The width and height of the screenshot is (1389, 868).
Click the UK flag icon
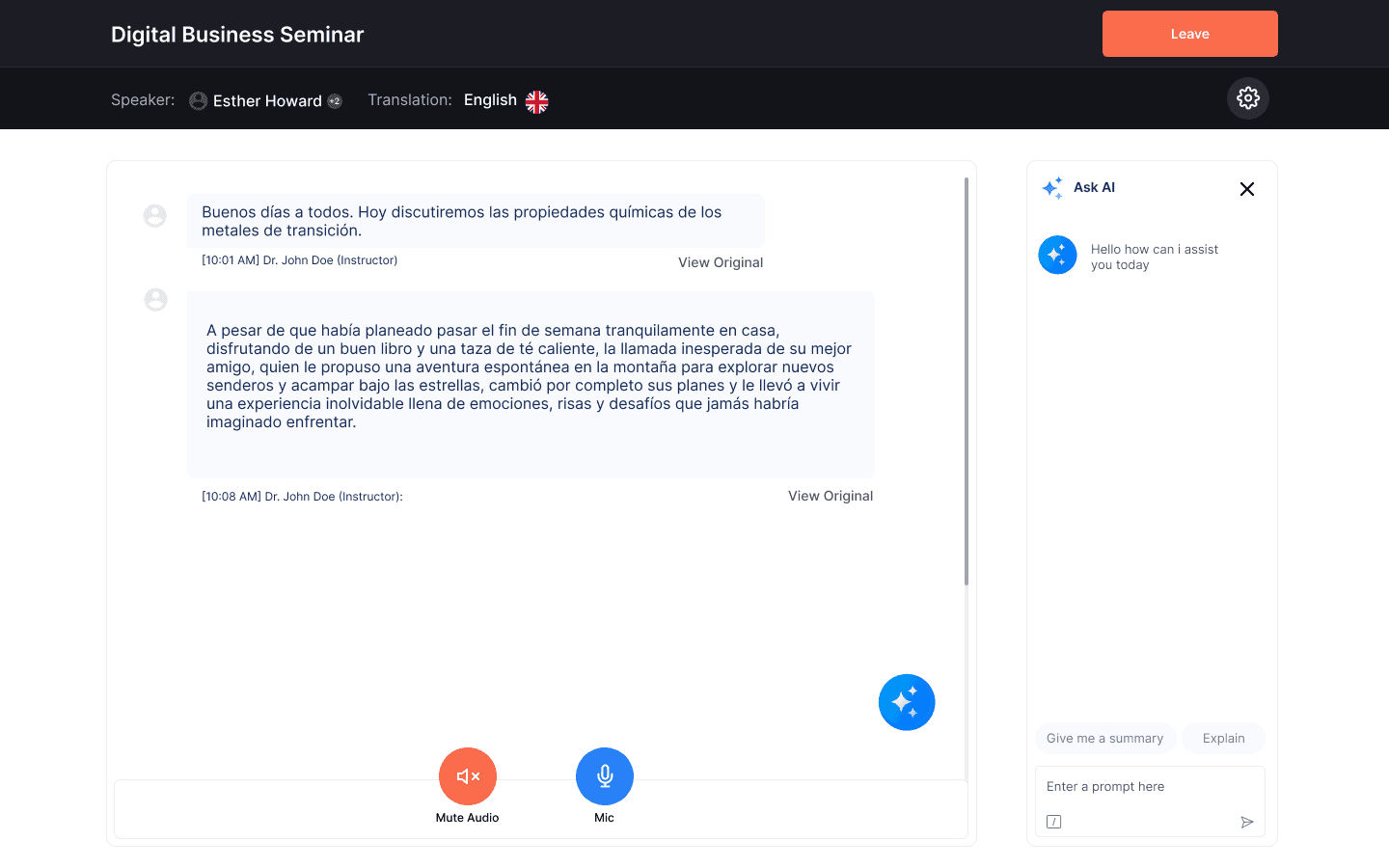(537, 101)
